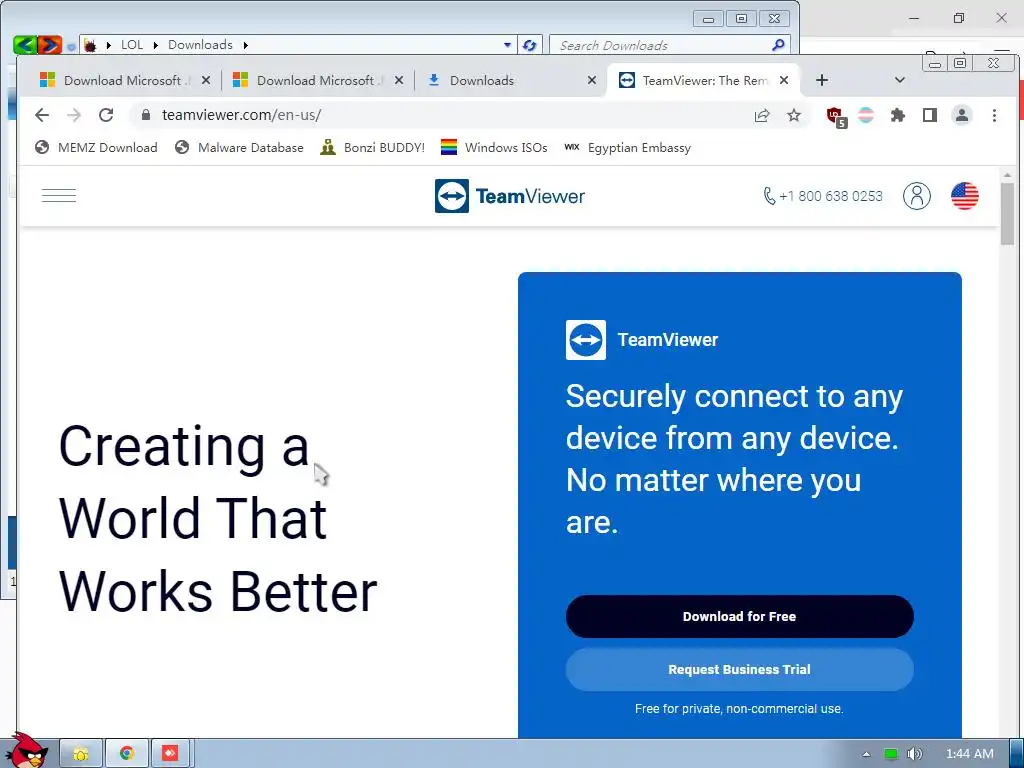Call the +1 800 638 0253 link
This screenshot has width=1024, height=768.
(823, 196)
